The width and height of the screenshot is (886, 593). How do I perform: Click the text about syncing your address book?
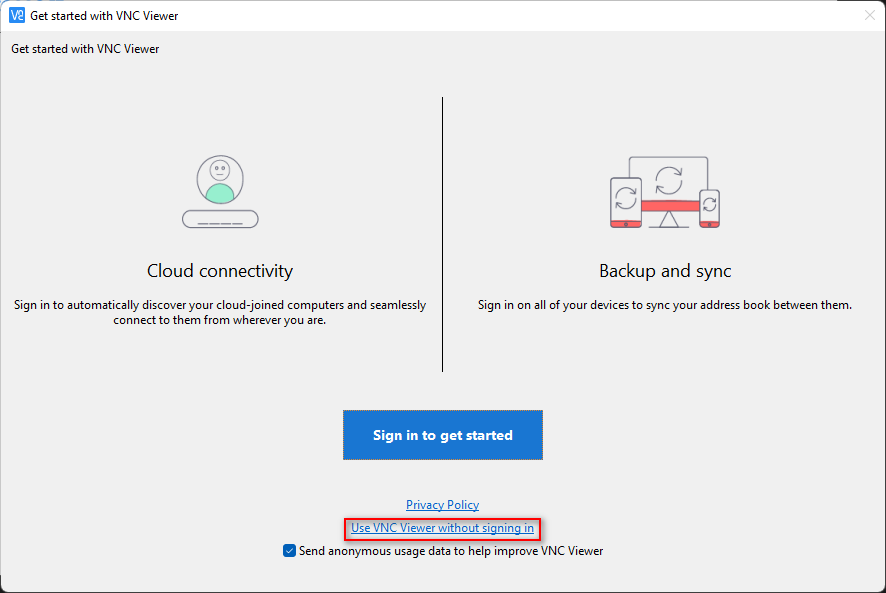pos(664,305)
